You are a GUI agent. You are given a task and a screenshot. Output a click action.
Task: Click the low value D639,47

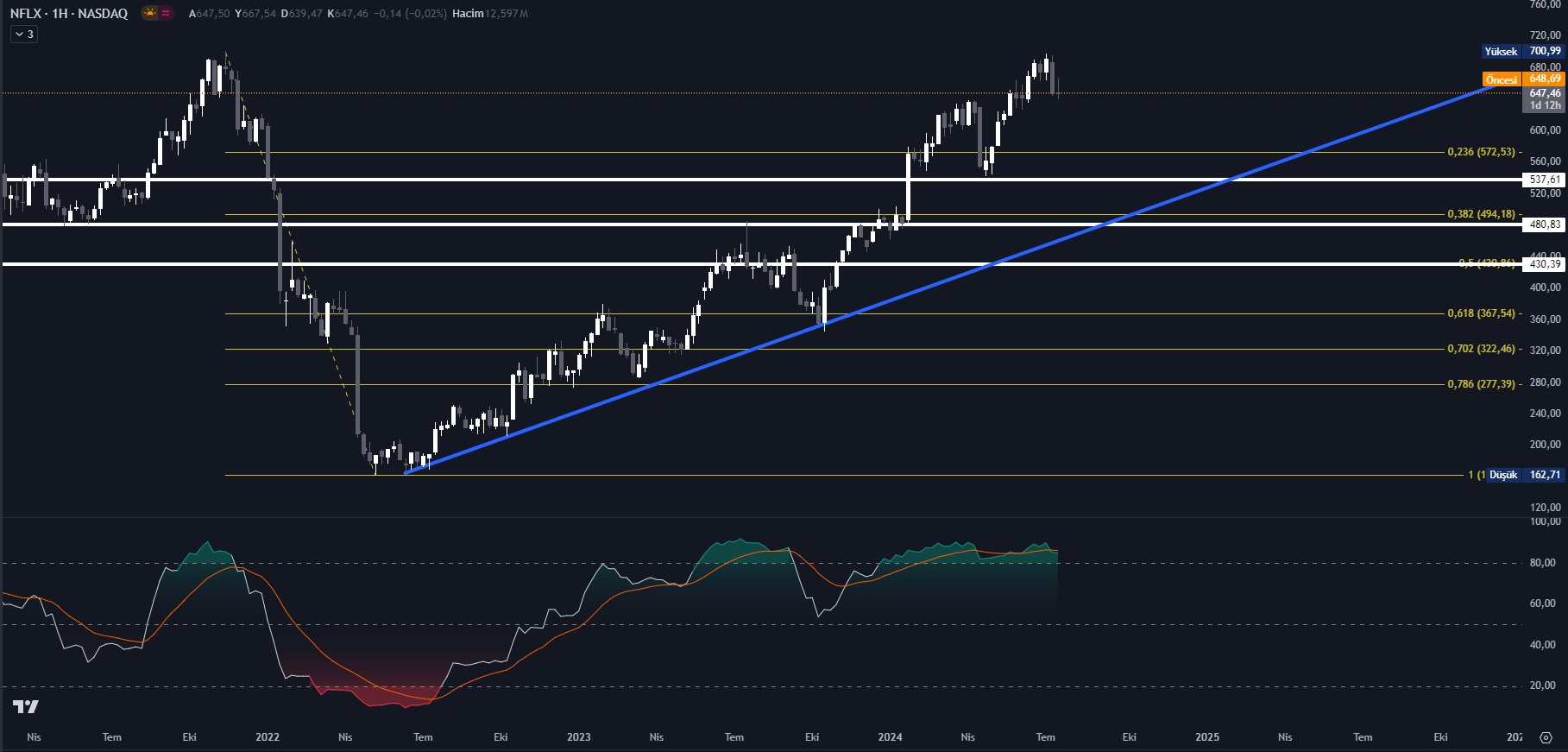coord(302,14)
